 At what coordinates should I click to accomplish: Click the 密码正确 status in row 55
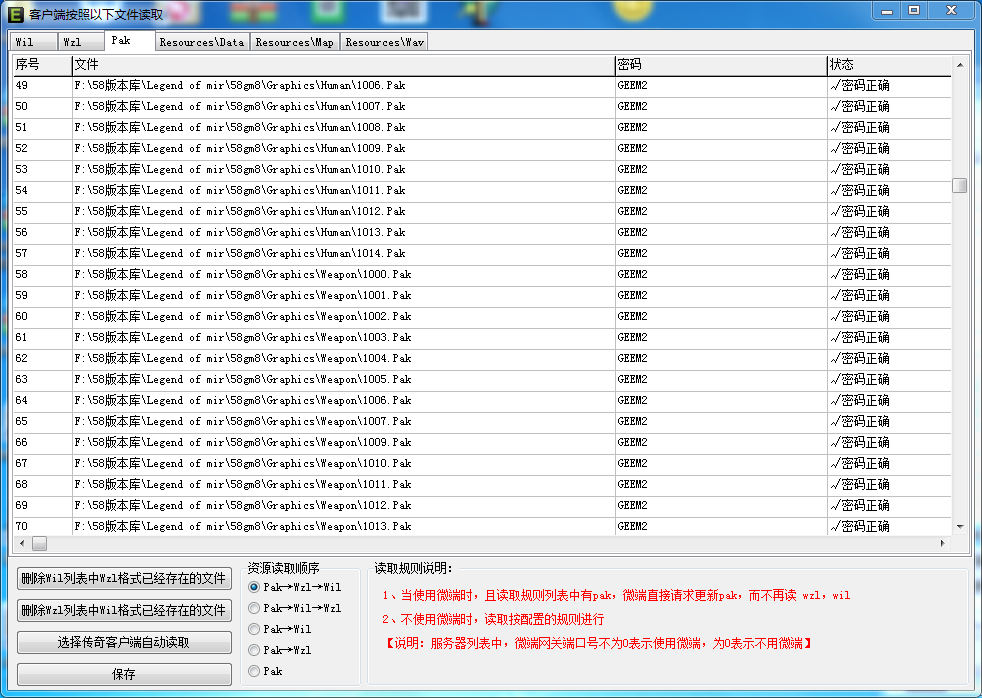click(x=861, y=212)
